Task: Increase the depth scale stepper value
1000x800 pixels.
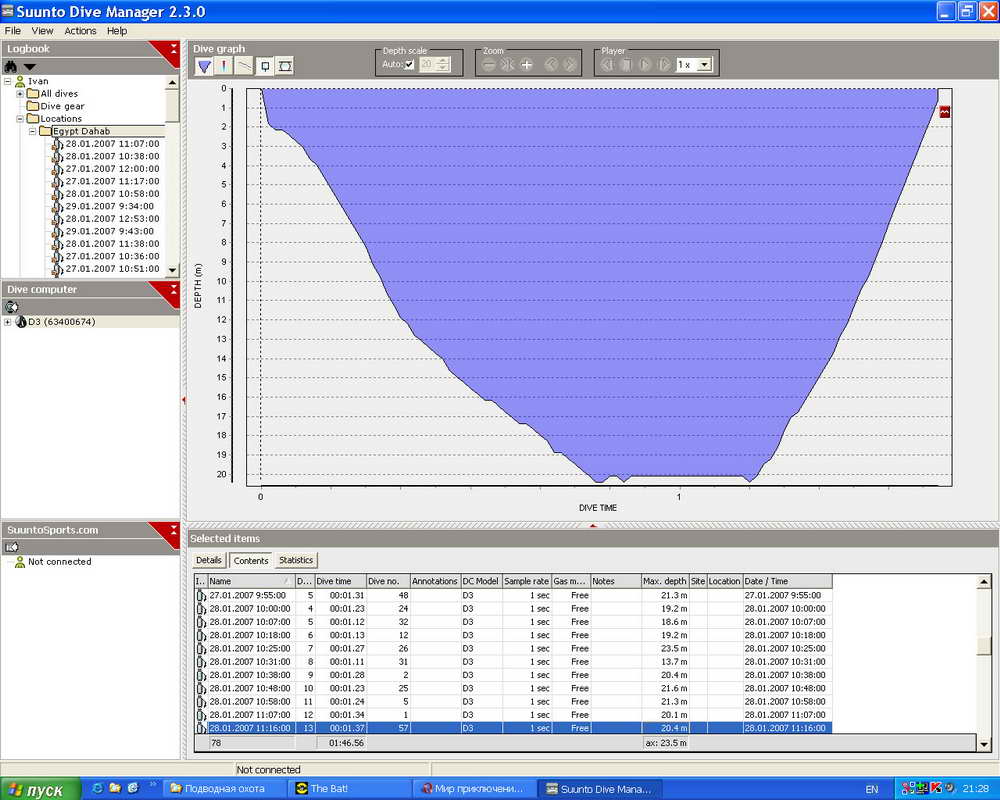Action: [443, 61]
